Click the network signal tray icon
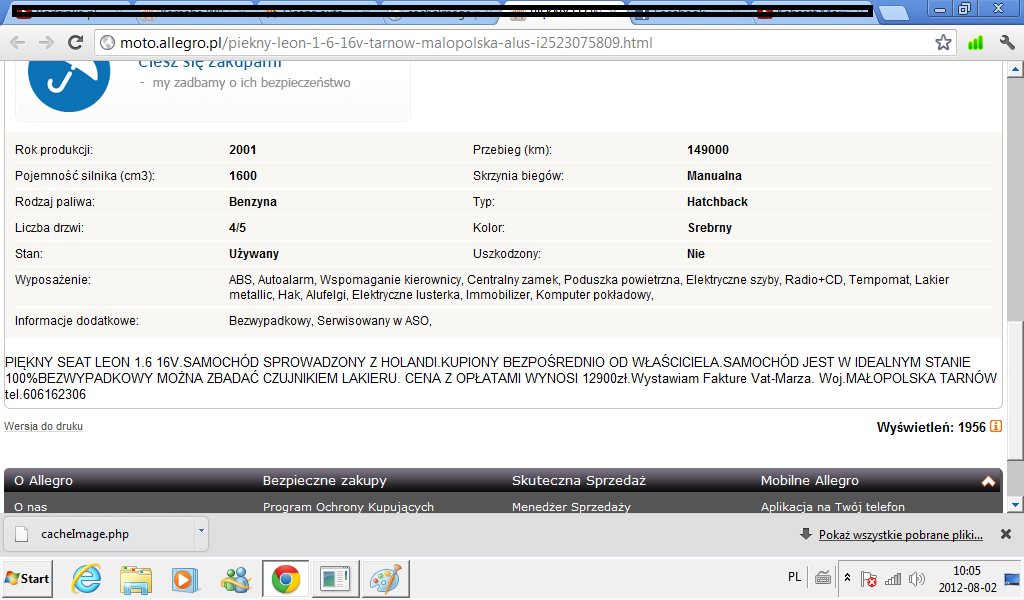Image resolution: width=1024 pixels, height=600 pixels. [893, 578]
